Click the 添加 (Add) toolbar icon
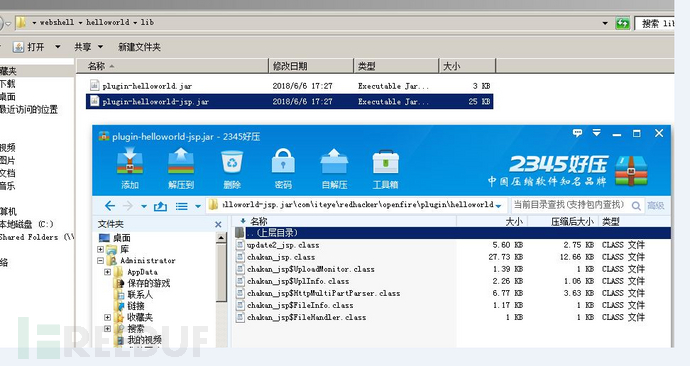Image resolution: width=690 pixels, height=366 pixels. click(130, 169)
